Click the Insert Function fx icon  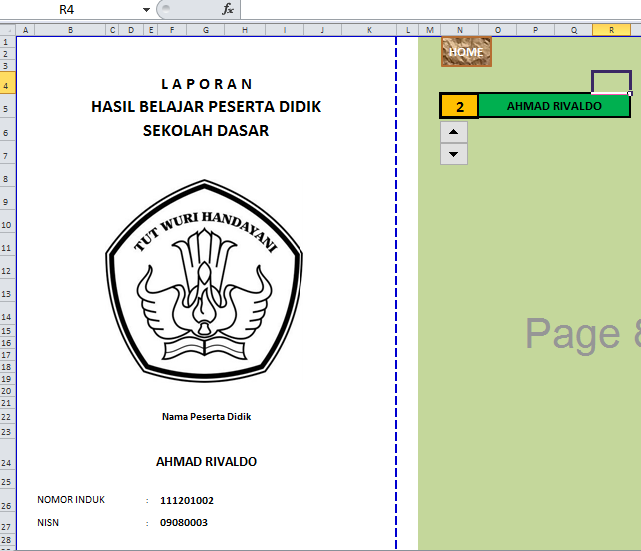point(228,9)
